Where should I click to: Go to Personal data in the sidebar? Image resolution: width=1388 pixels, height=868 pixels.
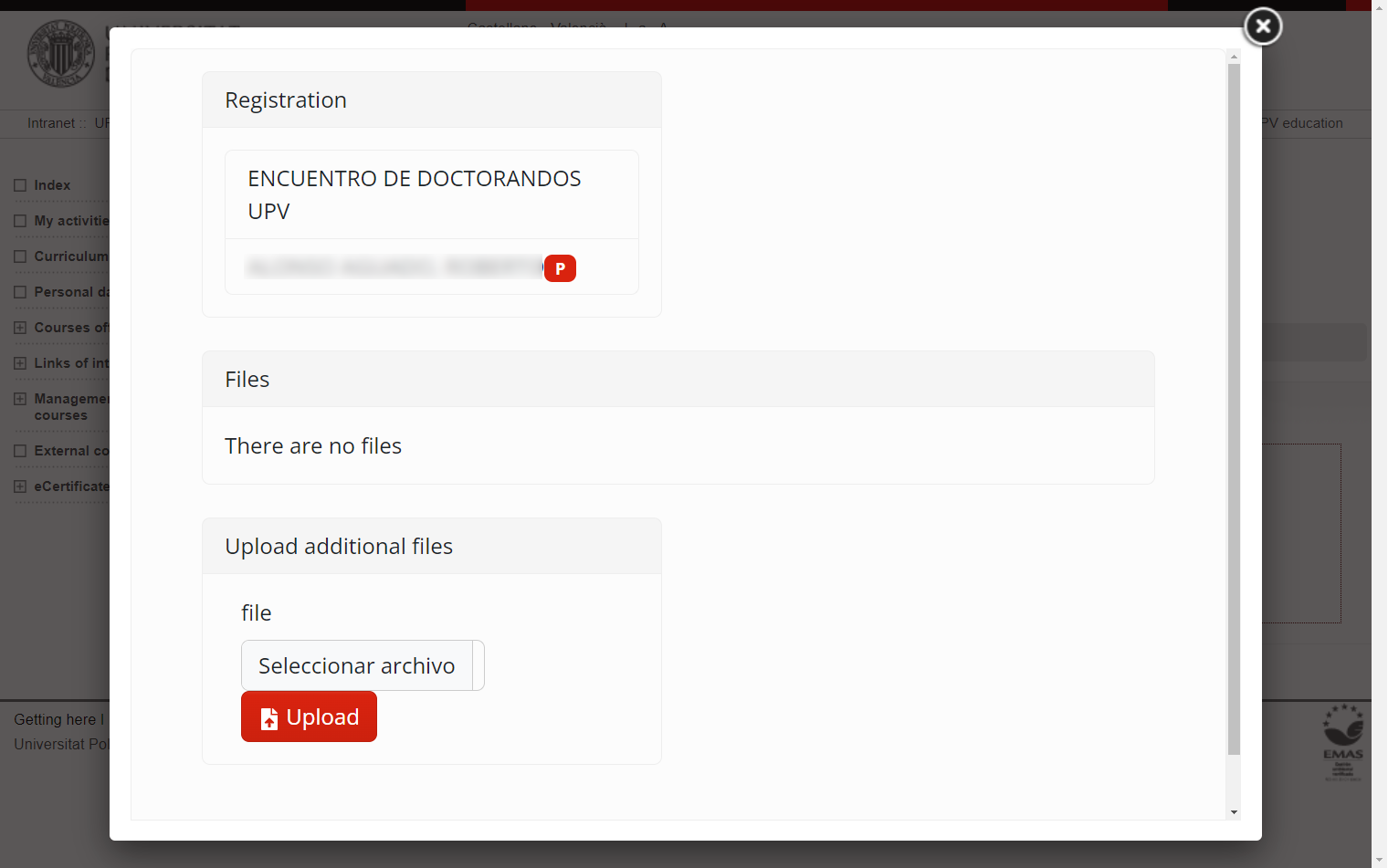click(x=70, y=292)
